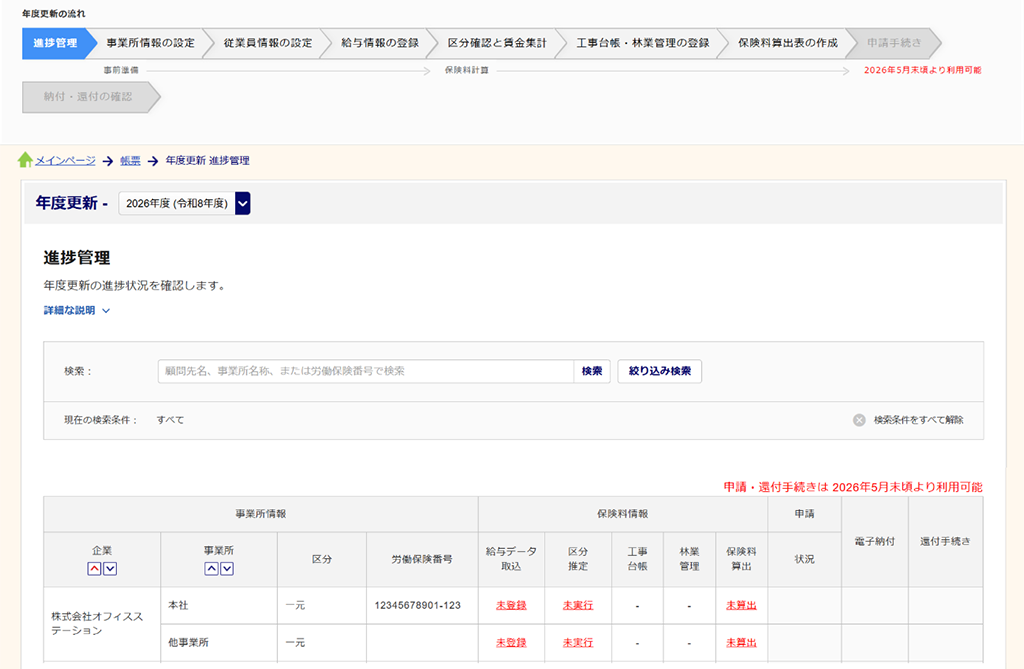Image resolution: width=1024 pixels, height=669 pixels.
Task: Focus the search text input field
Action: (x=365, y=371)
